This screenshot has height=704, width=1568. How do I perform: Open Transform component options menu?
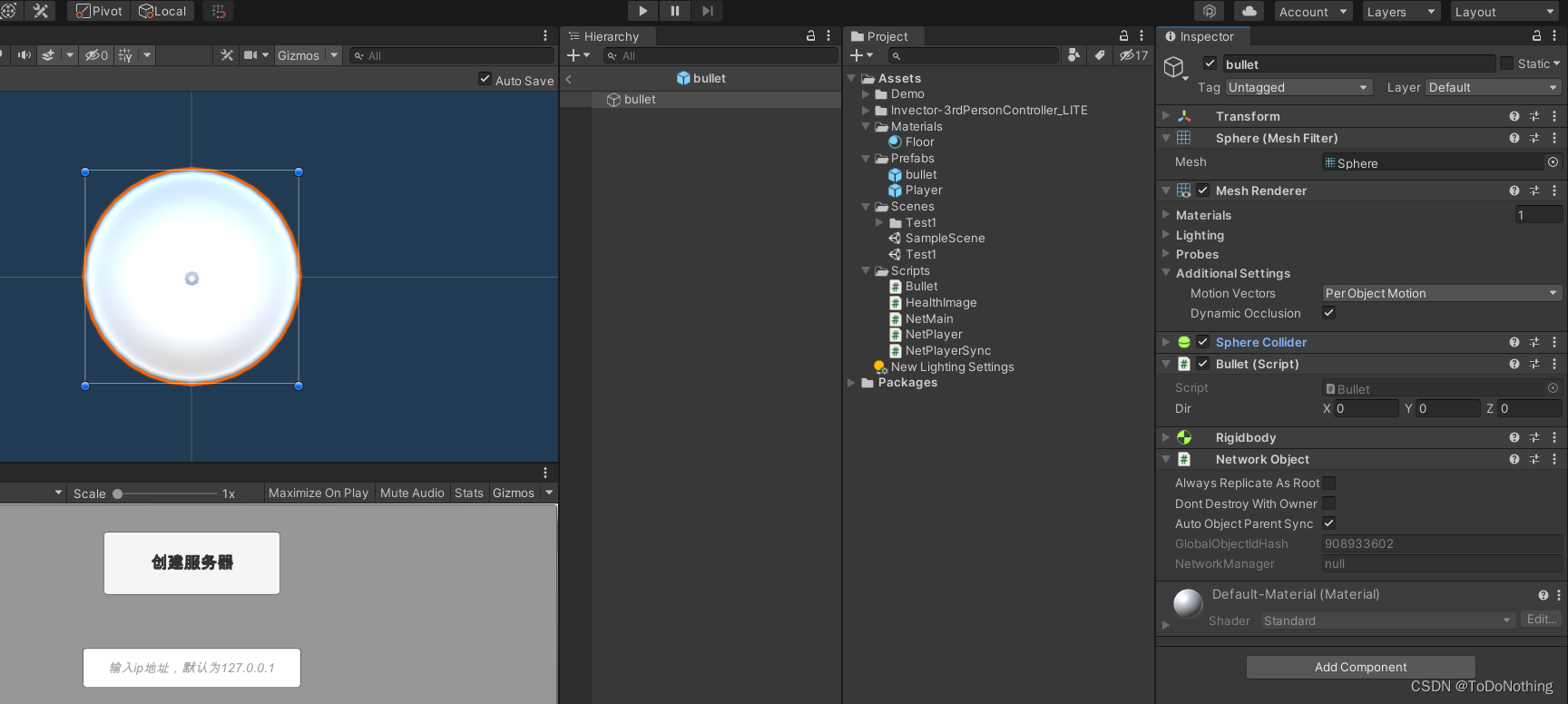pyautogui.click(x=1554, y=116)
